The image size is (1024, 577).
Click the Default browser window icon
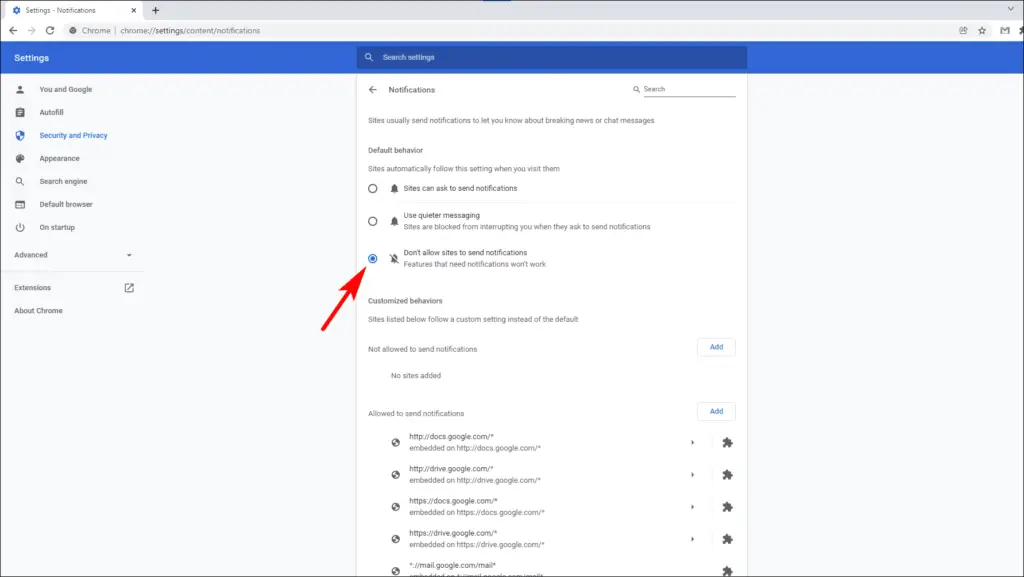[x=20, y=204]
